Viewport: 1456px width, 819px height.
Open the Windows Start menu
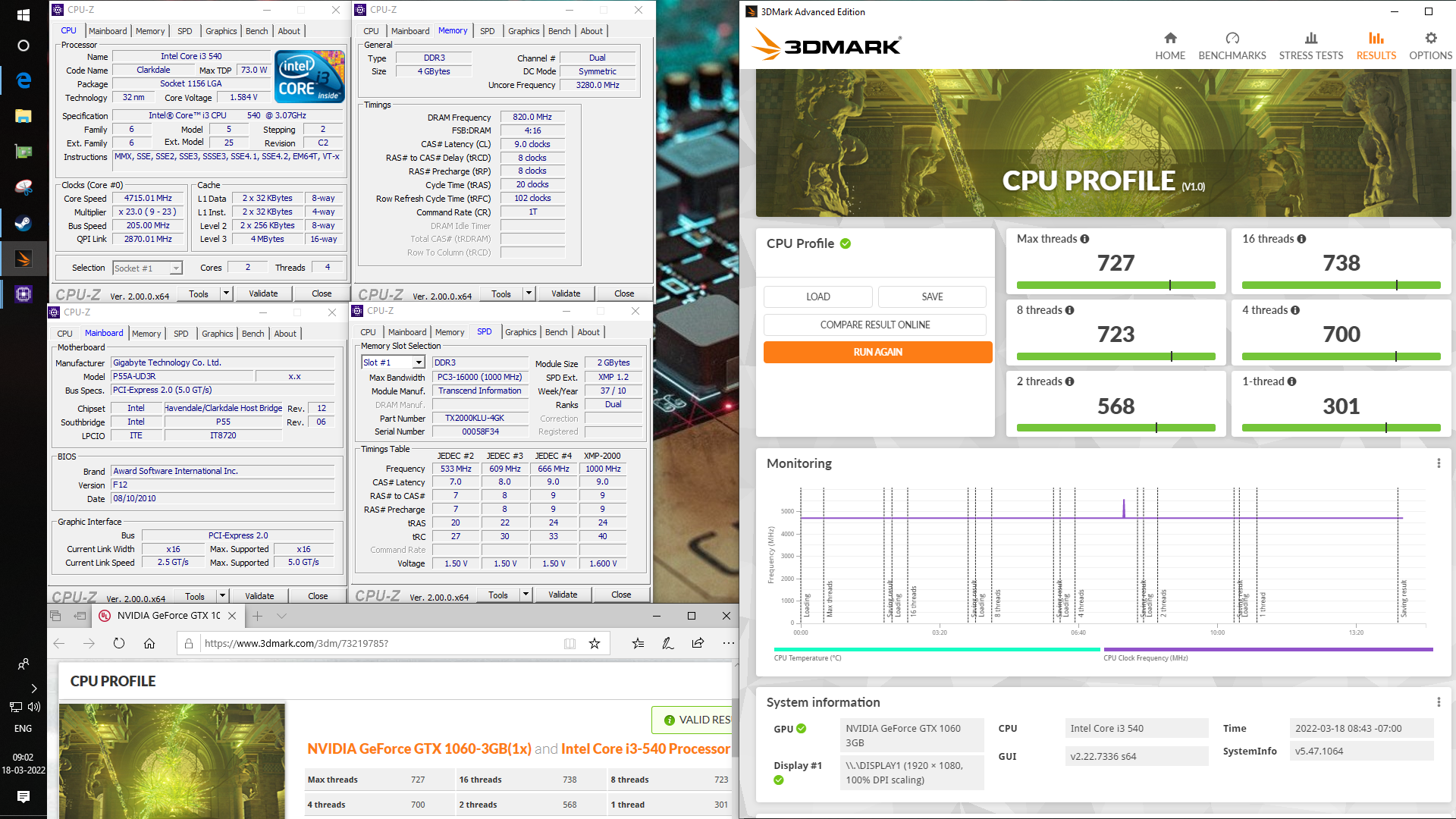(x=23, y=14)
